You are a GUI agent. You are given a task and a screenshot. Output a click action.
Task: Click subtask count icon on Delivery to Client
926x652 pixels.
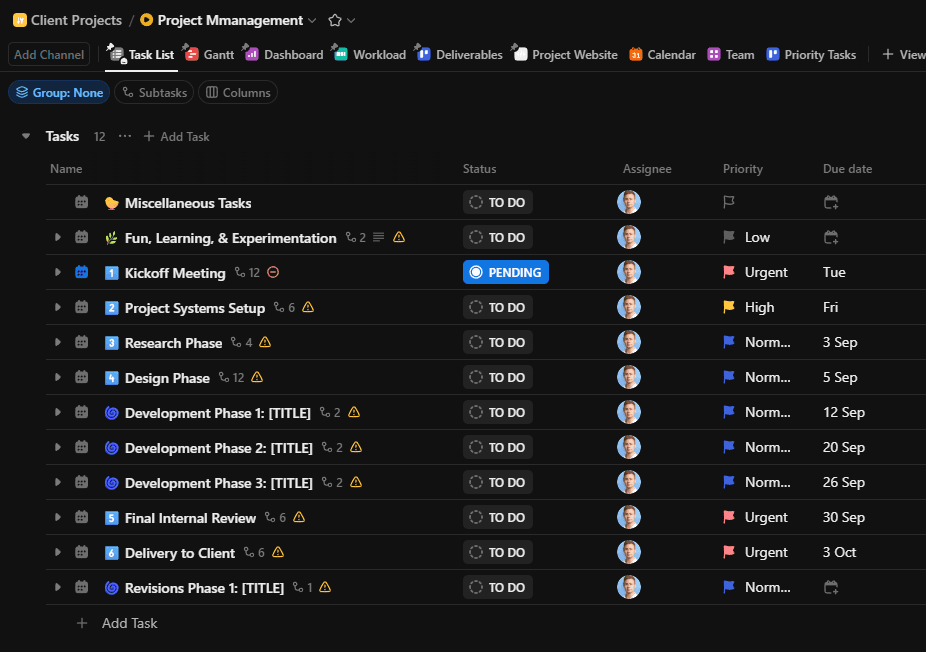(249, 552)
